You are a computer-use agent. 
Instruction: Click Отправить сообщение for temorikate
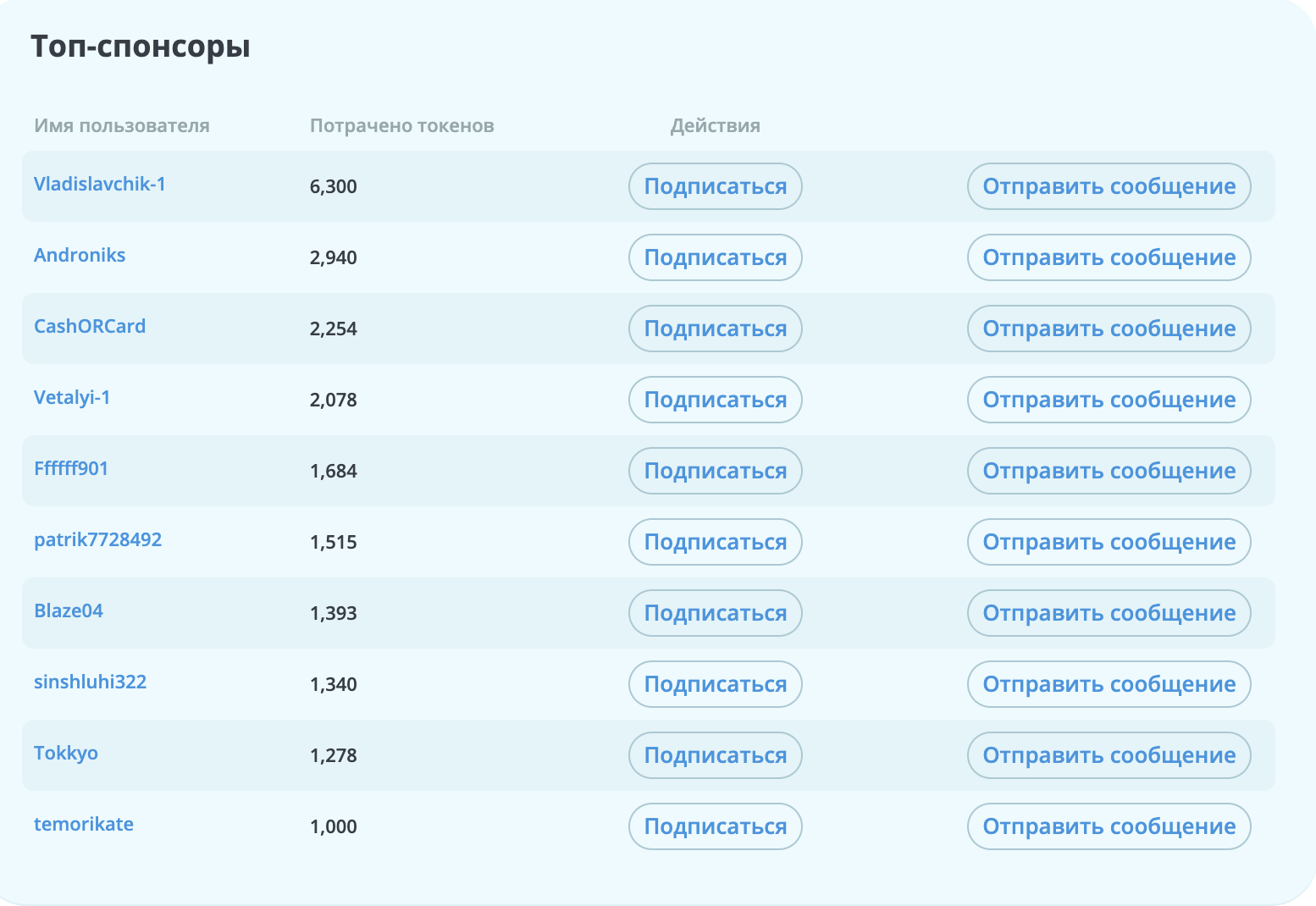tap(1109, 826)
